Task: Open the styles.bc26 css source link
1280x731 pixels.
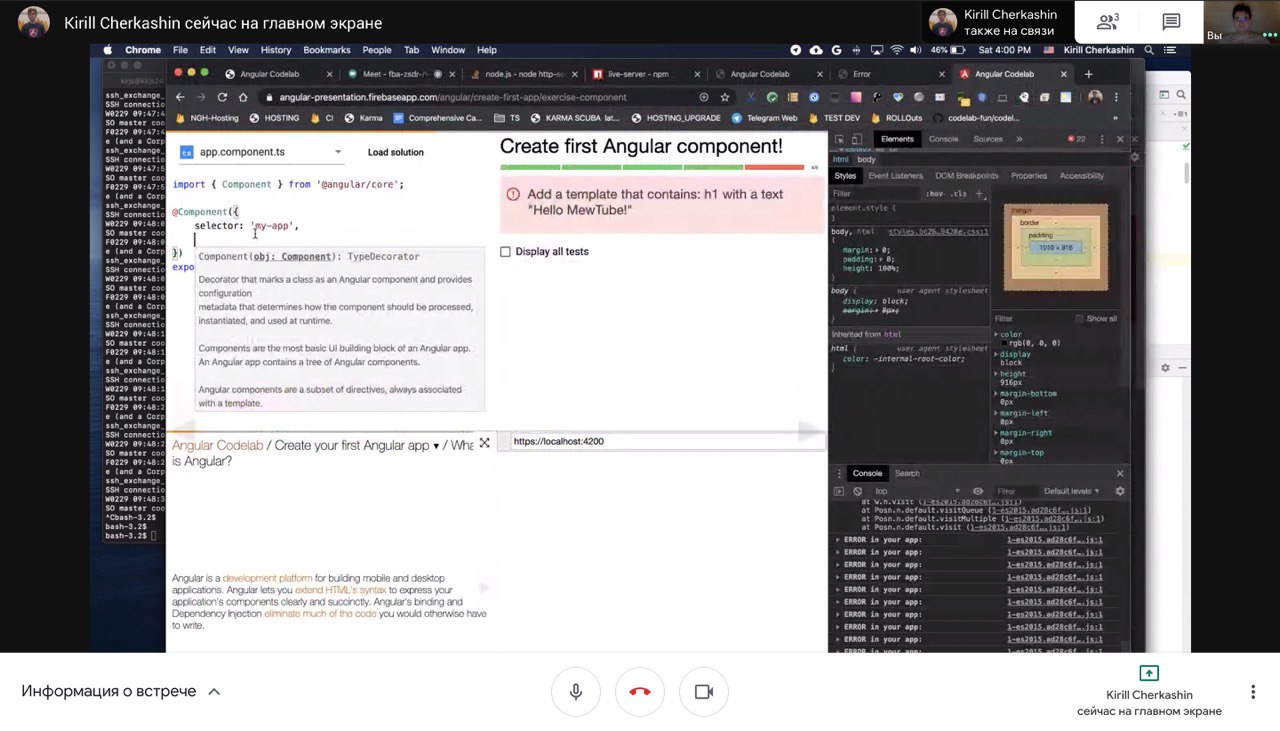Action: click(939, 231)
